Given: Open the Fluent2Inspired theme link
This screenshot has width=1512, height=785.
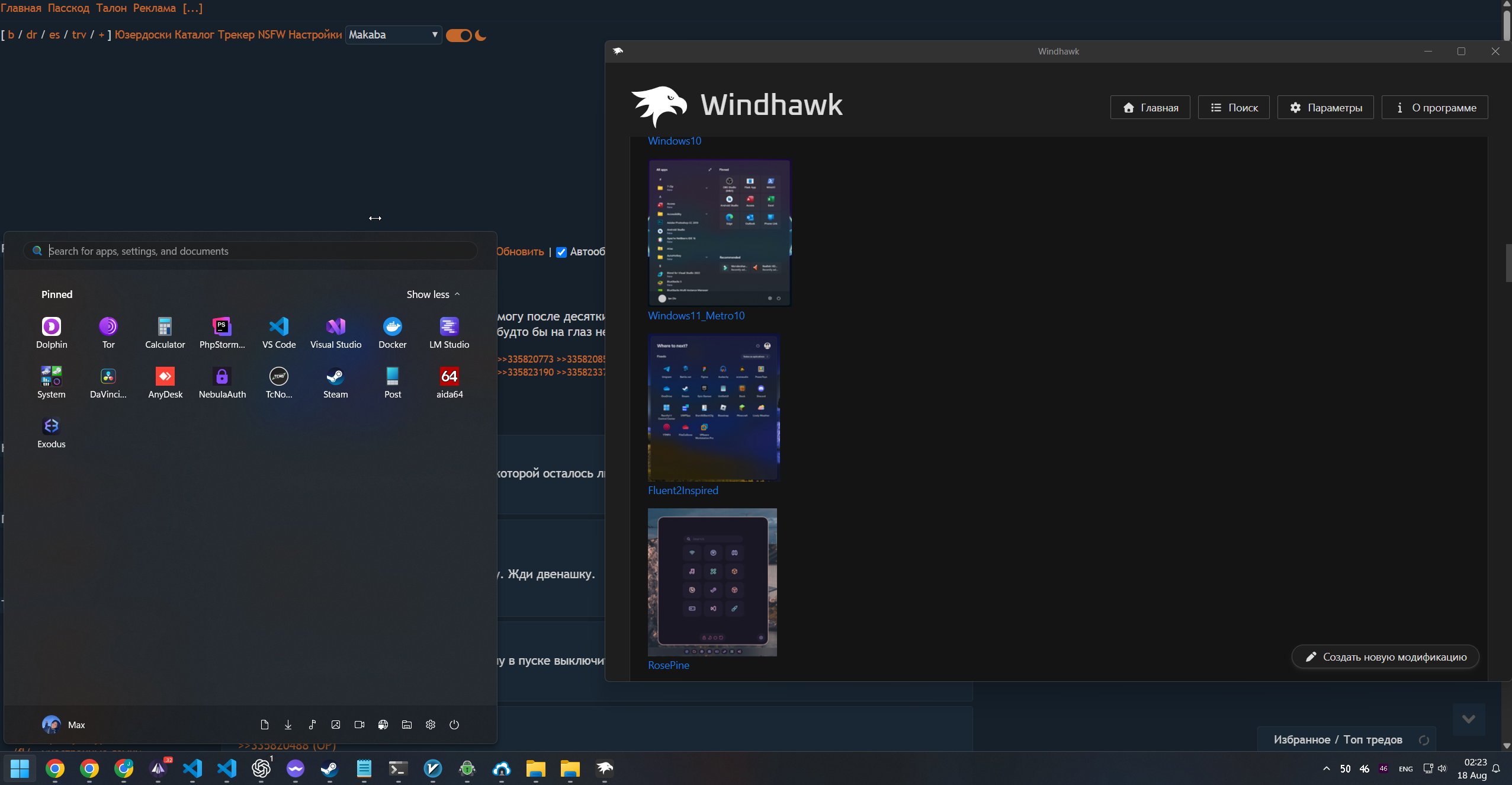Looking at the screenshot, I should click(683, 491).
